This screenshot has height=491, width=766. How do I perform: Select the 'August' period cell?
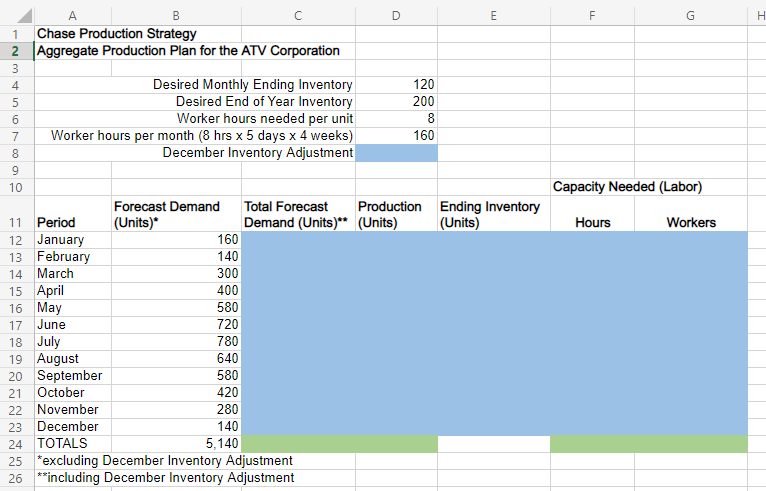tap(73, 359)
